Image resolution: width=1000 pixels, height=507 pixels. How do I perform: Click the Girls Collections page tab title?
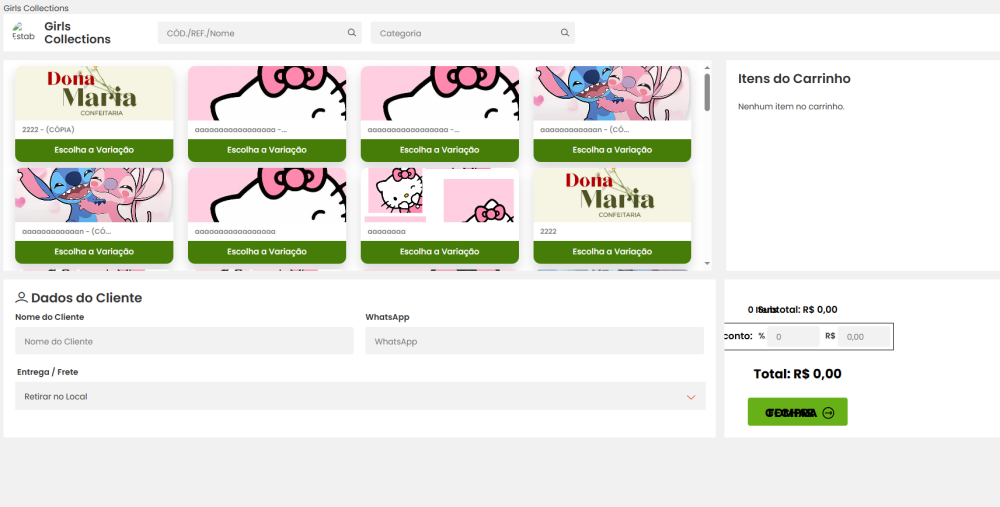tap(36, 7)
